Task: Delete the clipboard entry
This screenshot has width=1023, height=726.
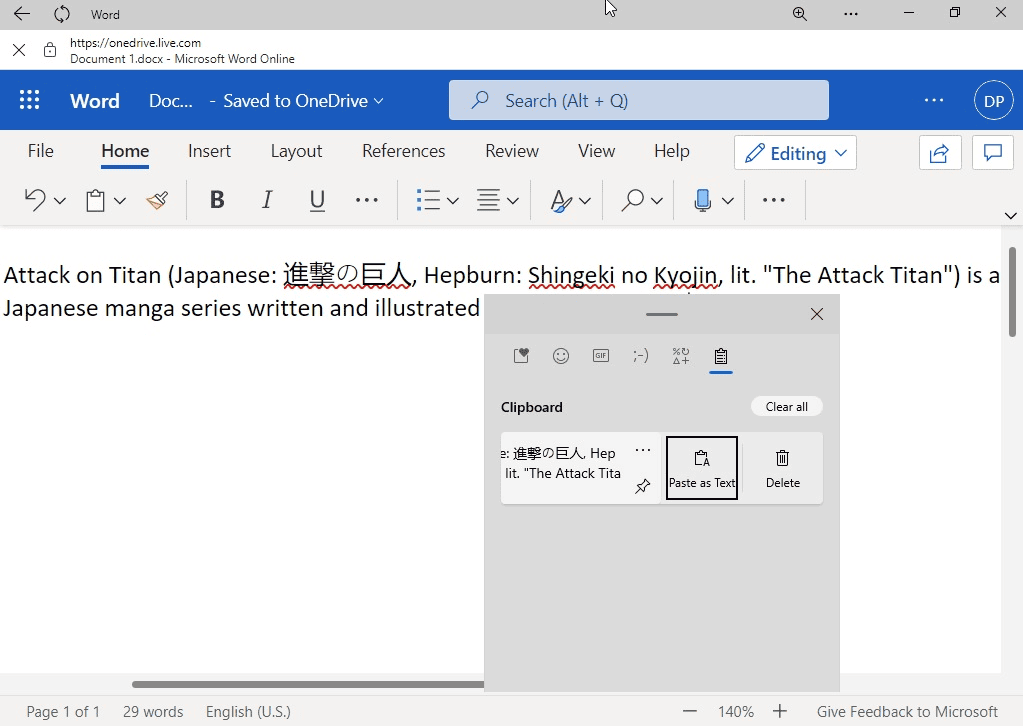Action: 782,468
